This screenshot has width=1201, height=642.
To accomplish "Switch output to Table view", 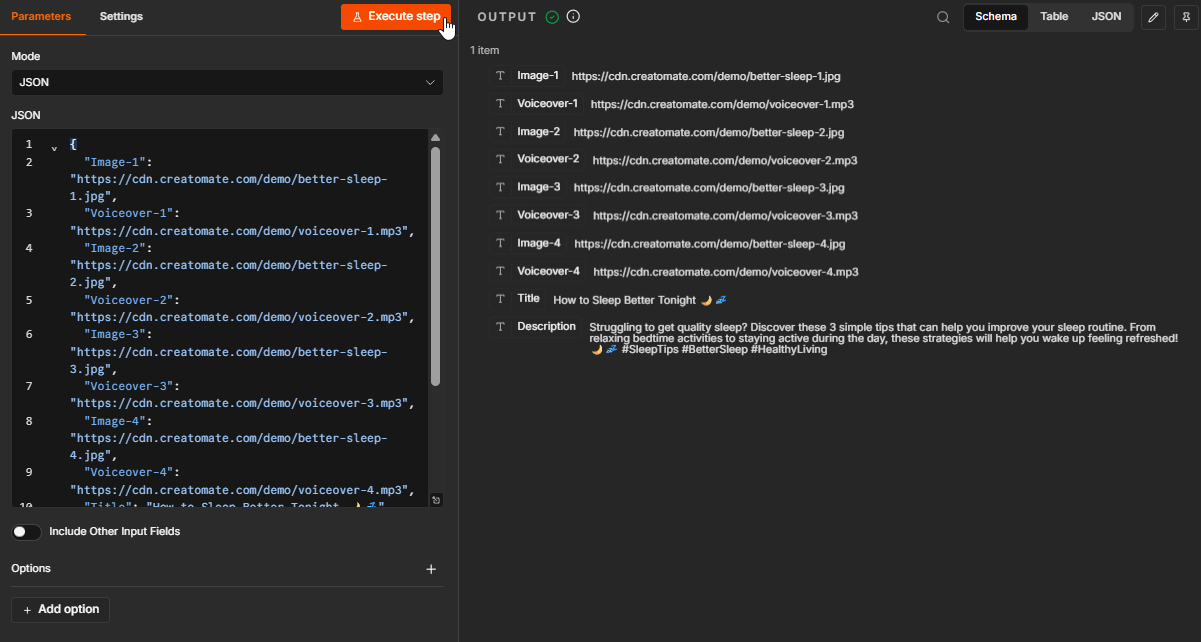I will point(1054,17).
